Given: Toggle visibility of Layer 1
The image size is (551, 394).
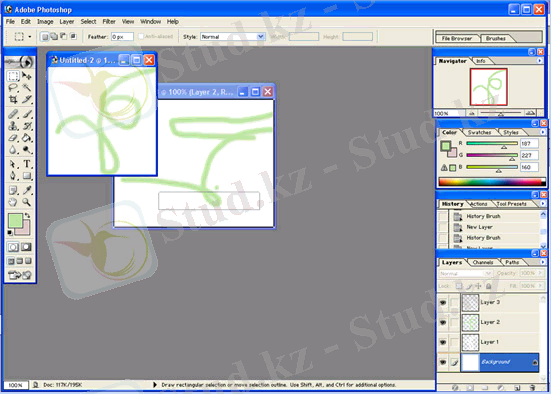Looking at the screenshot, I should [x=443, y=342].
